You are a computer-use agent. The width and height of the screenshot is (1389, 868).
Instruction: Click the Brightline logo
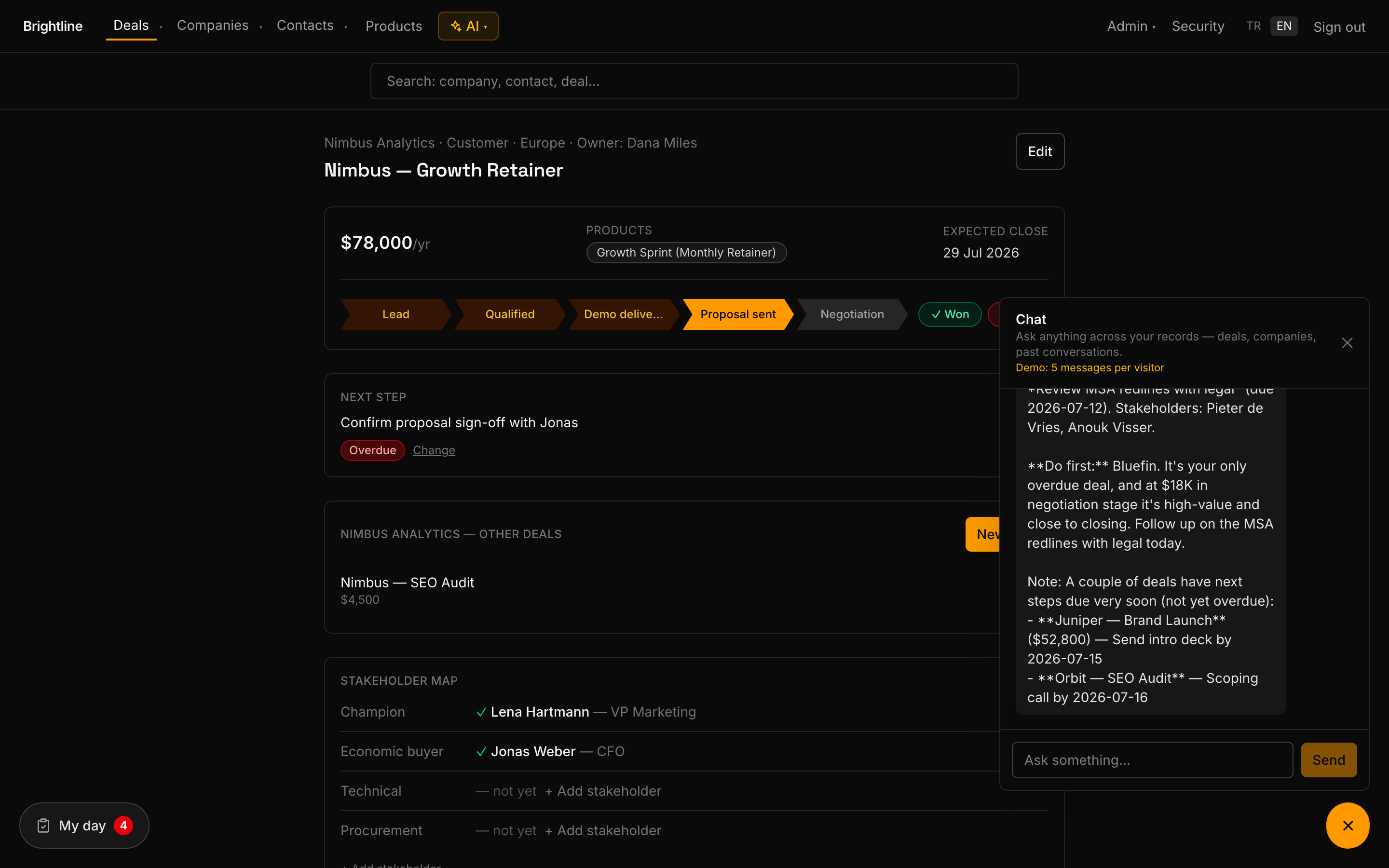click(53, 26)
